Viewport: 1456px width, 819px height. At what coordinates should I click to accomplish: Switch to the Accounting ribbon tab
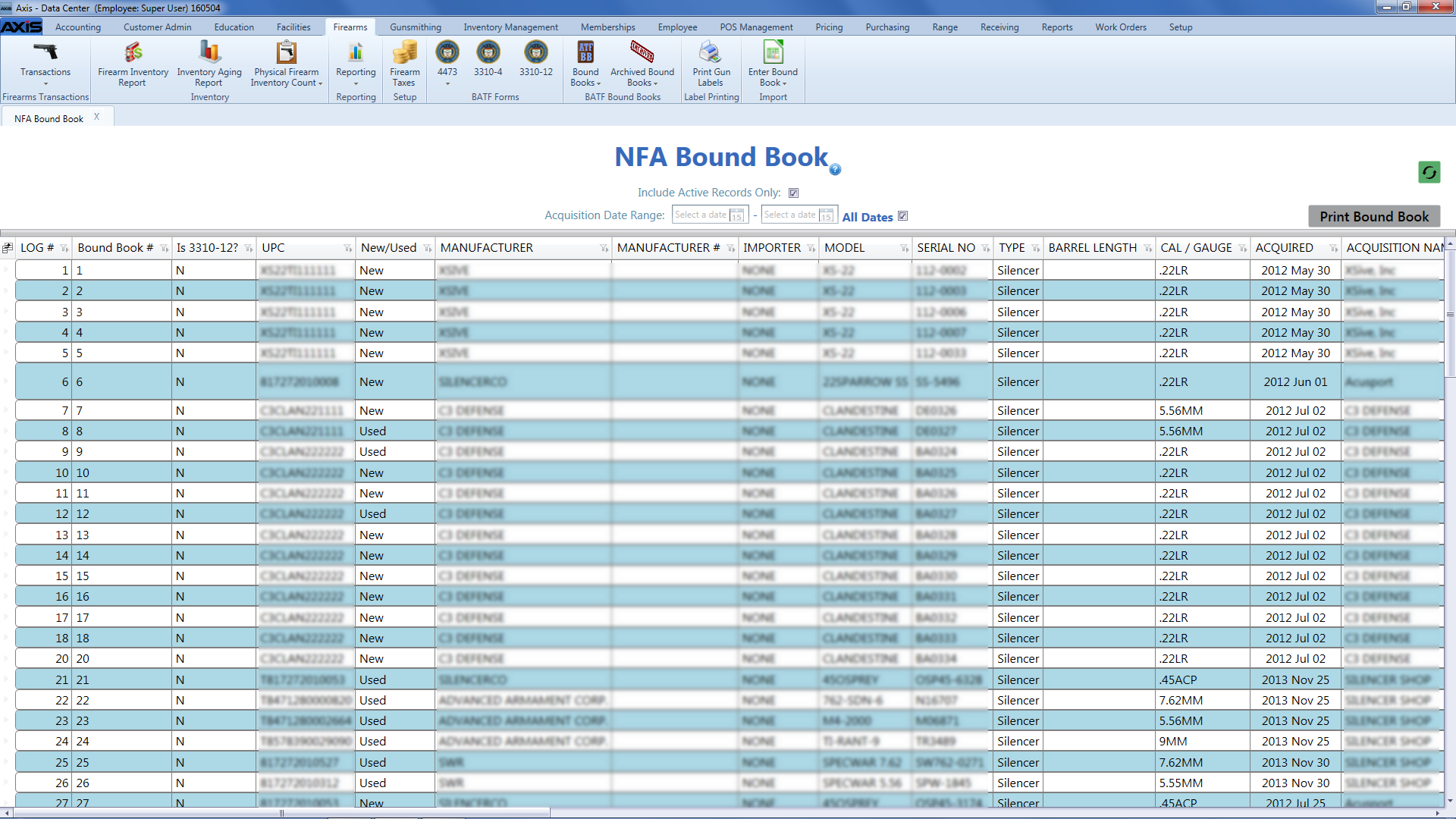77,27
